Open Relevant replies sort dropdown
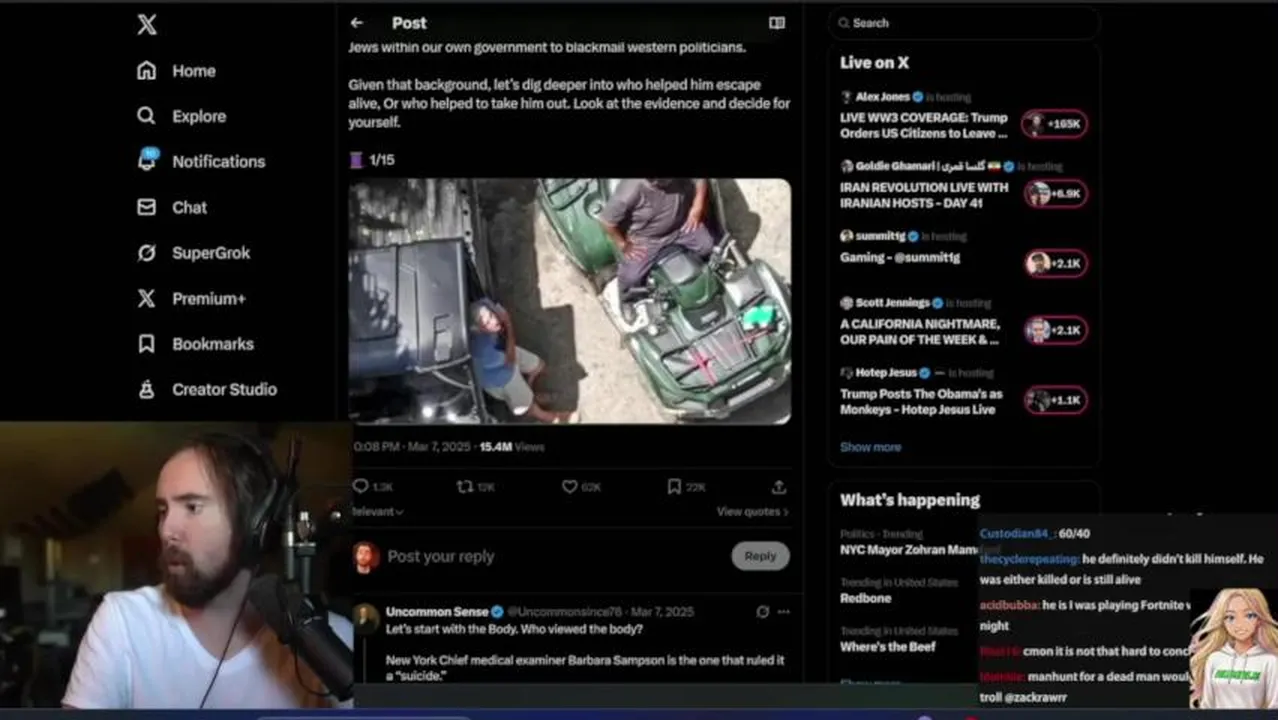The width and height of the screenshot is (1278, 720). (x=378, y=511)
